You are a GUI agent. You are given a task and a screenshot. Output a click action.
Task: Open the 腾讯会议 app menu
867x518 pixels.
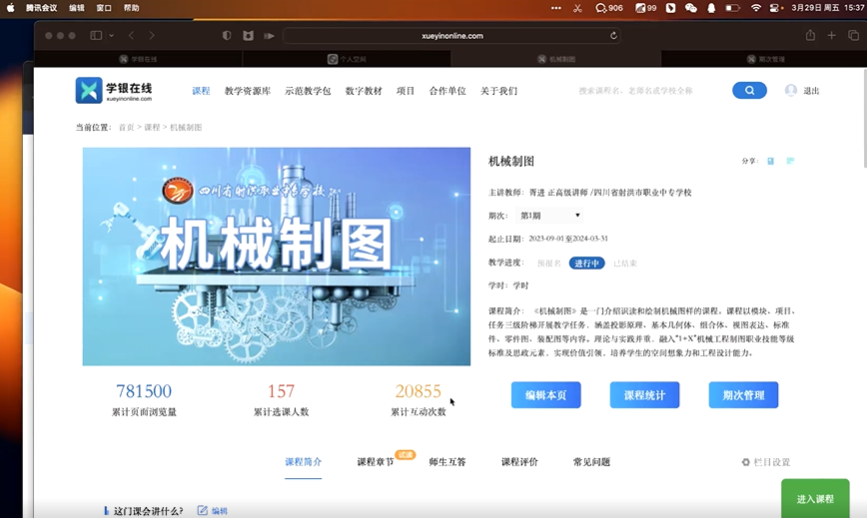pyautogui.click(x=41, y=8)
